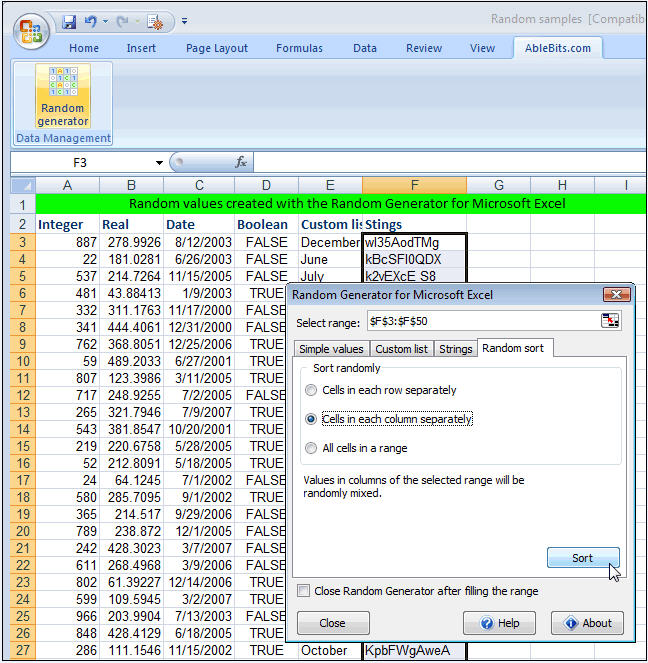Image resolution: width=648 pixels, height=663 pixels.
Task: Open the View ribbon tab
Action: 482,48
